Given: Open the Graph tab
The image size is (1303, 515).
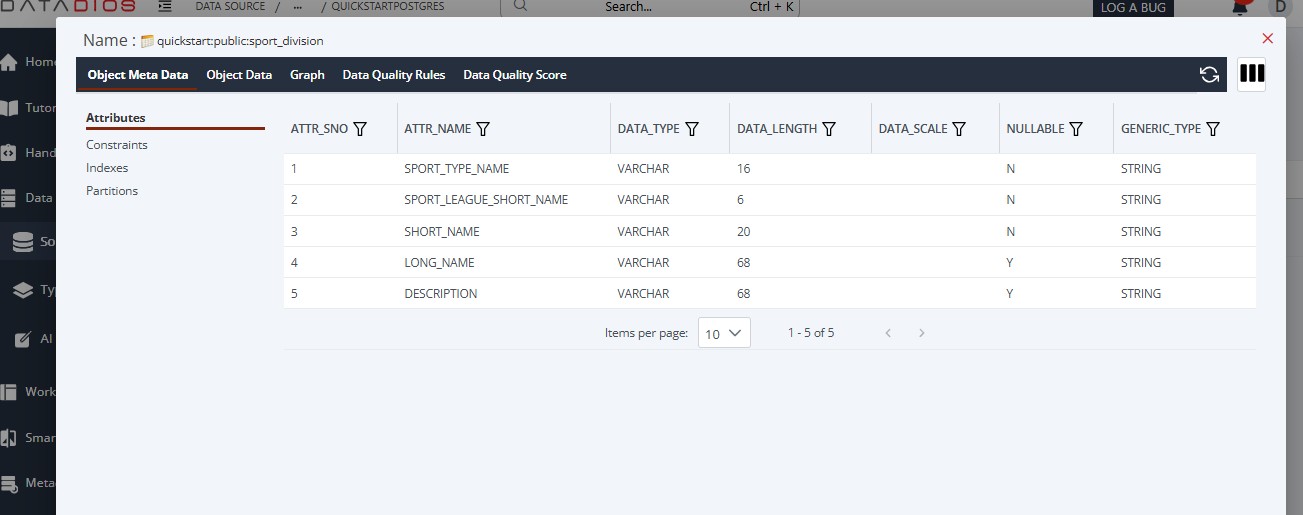Looking at the screenshot, I should point(307,75).
